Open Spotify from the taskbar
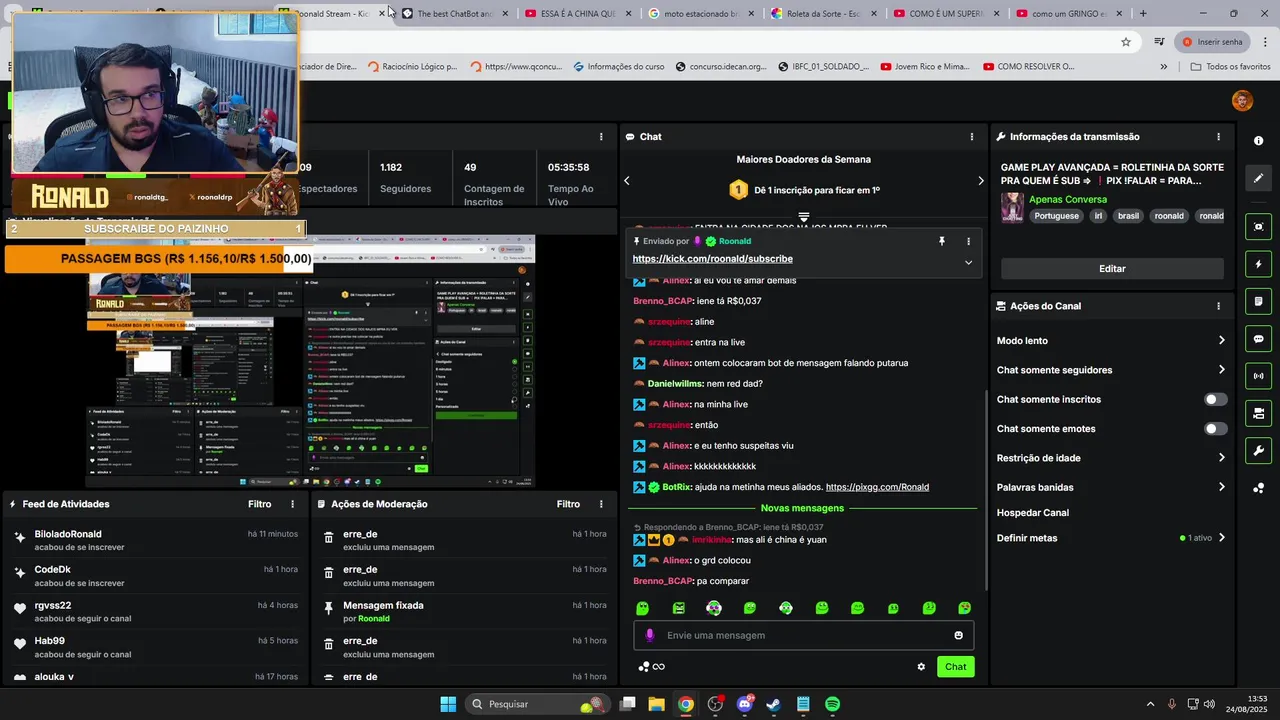 (x=832, y=704)
